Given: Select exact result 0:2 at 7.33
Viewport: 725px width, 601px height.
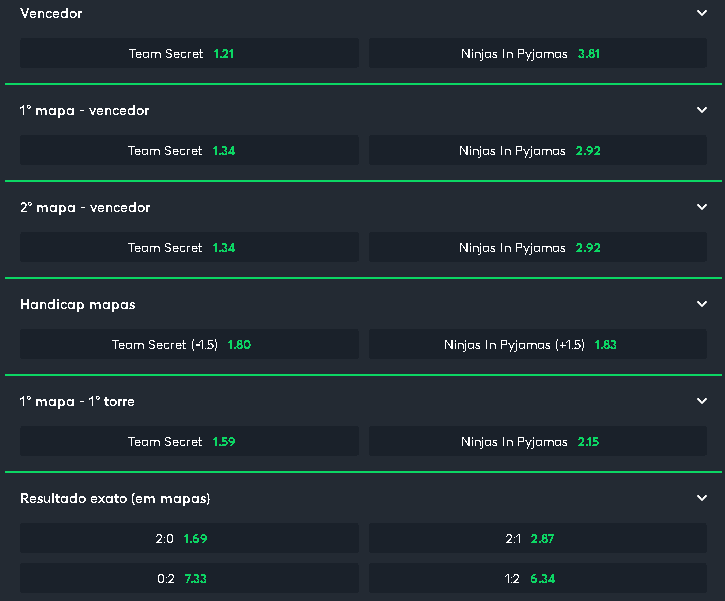Looking at the screenshot, I should point(189,578).
